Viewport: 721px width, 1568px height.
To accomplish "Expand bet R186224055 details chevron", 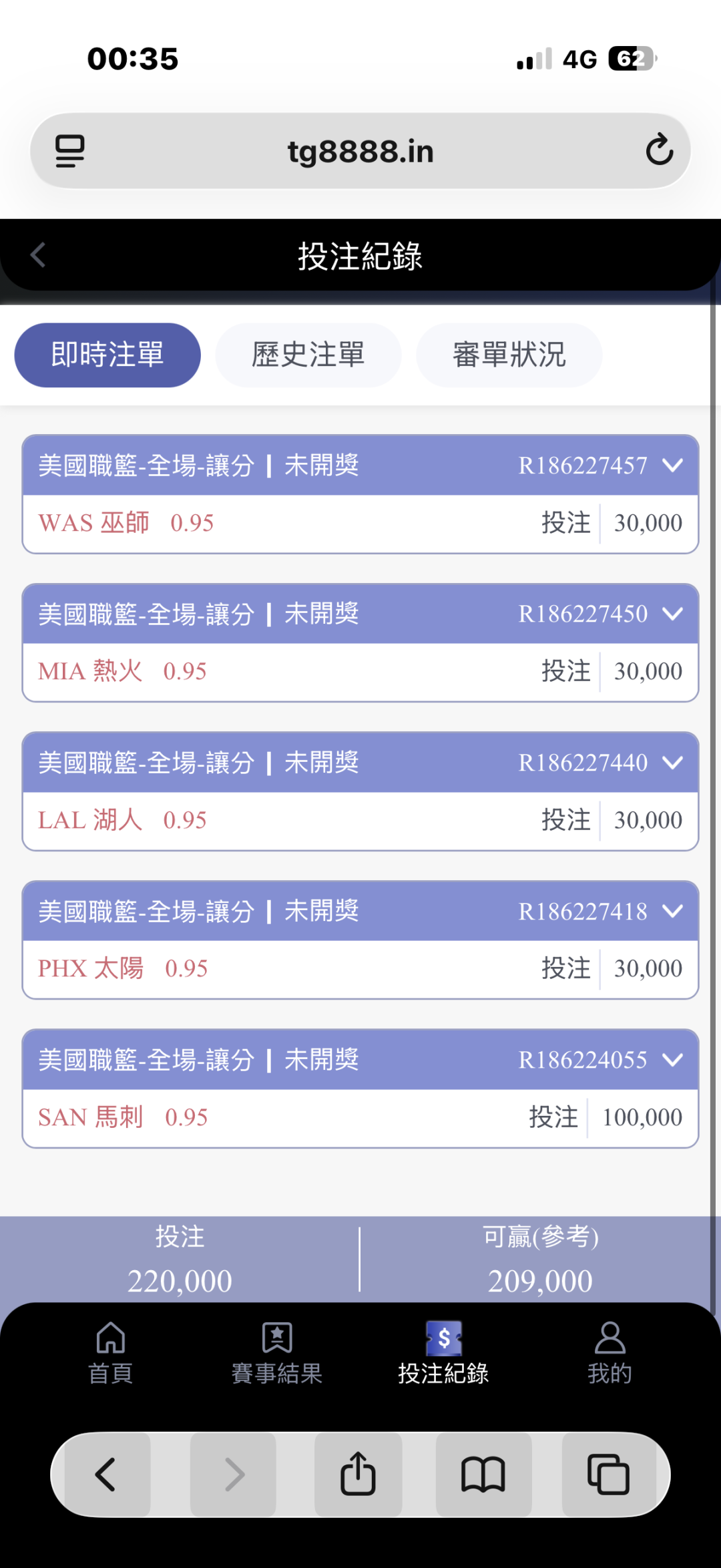I will pos(673,1059).
